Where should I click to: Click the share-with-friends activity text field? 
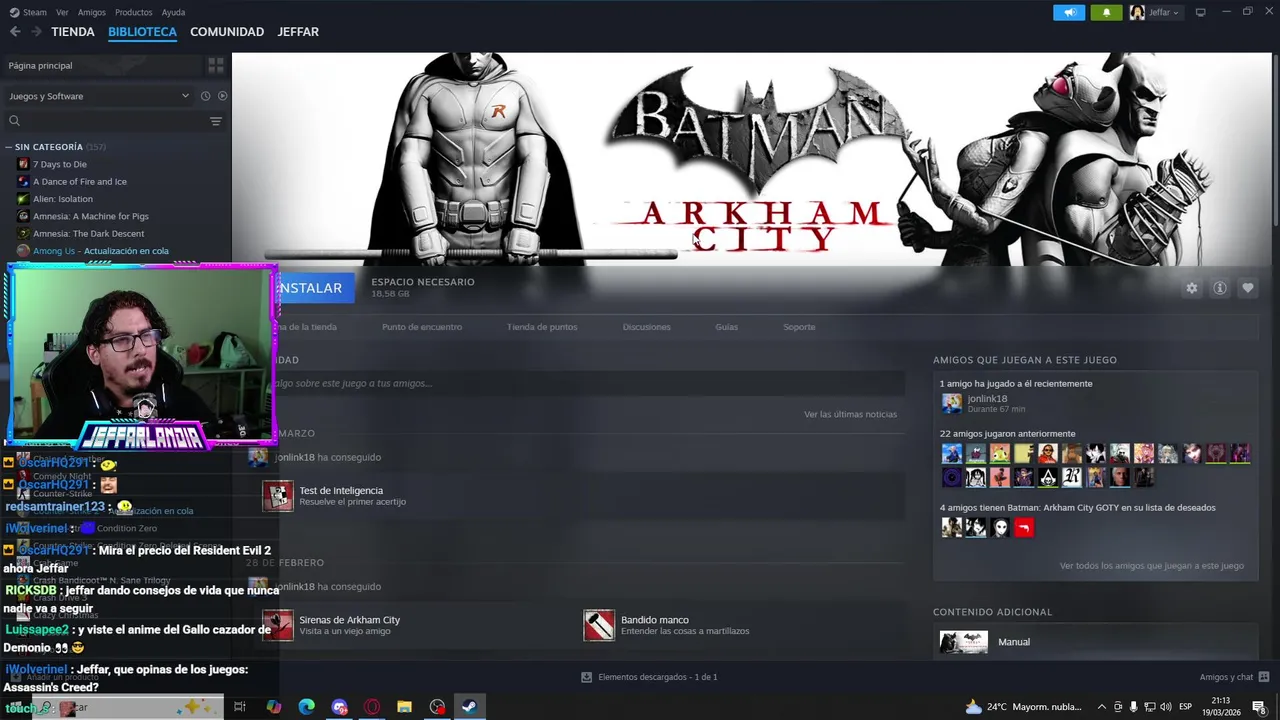[x=590, y=383]
